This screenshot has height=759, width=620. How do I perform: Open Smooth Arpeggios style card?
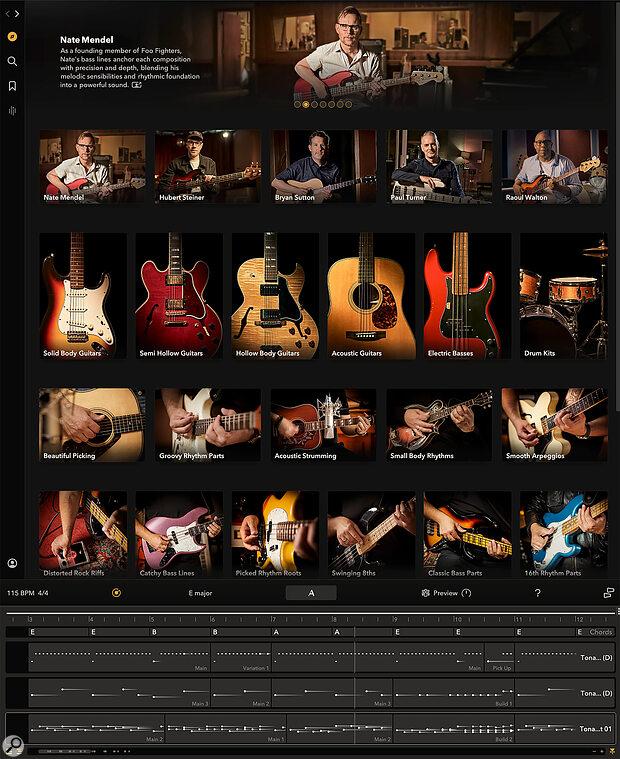pos(555,425)
